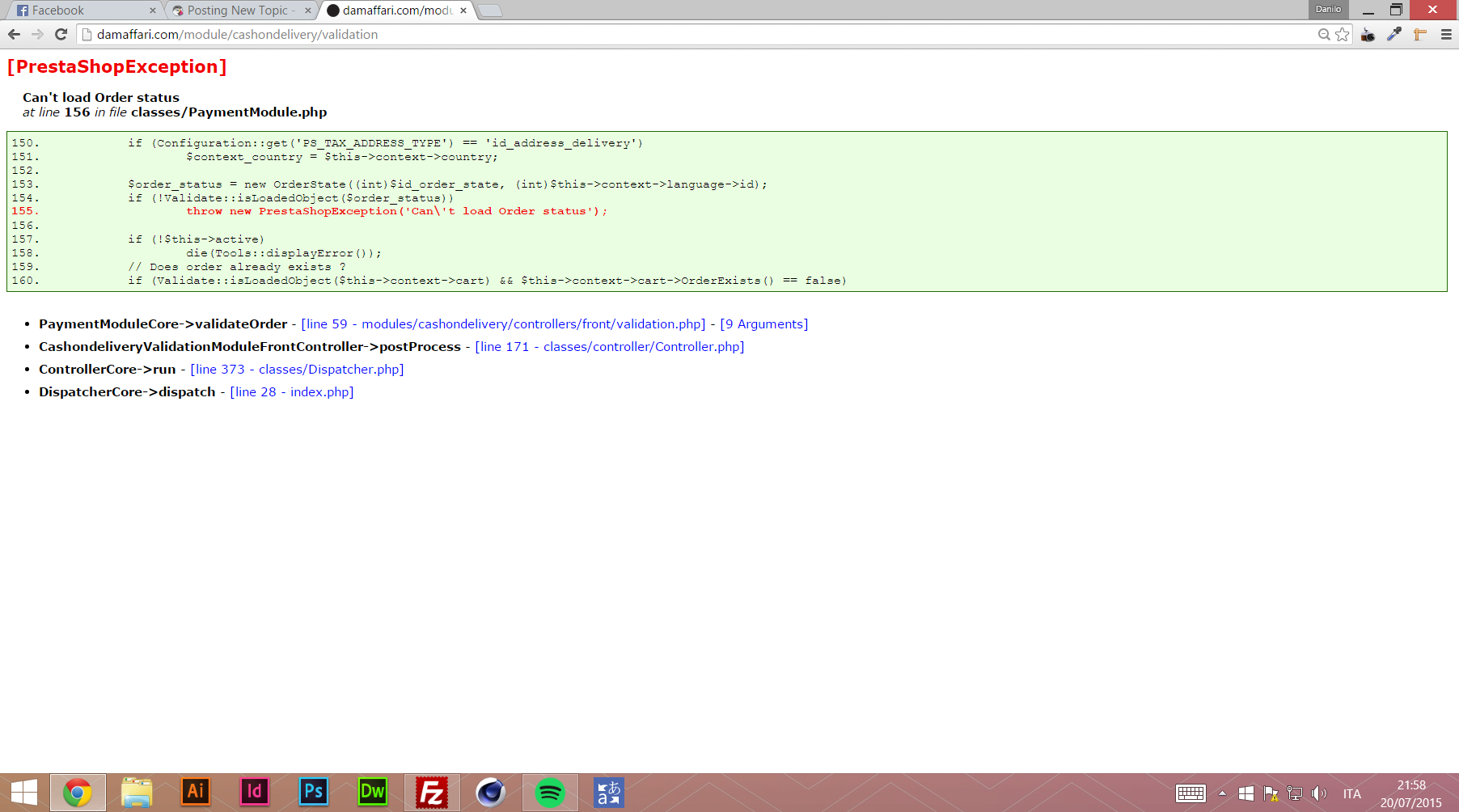
Task: Click the CashondeliveryValidationModuleFrontController->postProcess text
Action: (250, 347)
